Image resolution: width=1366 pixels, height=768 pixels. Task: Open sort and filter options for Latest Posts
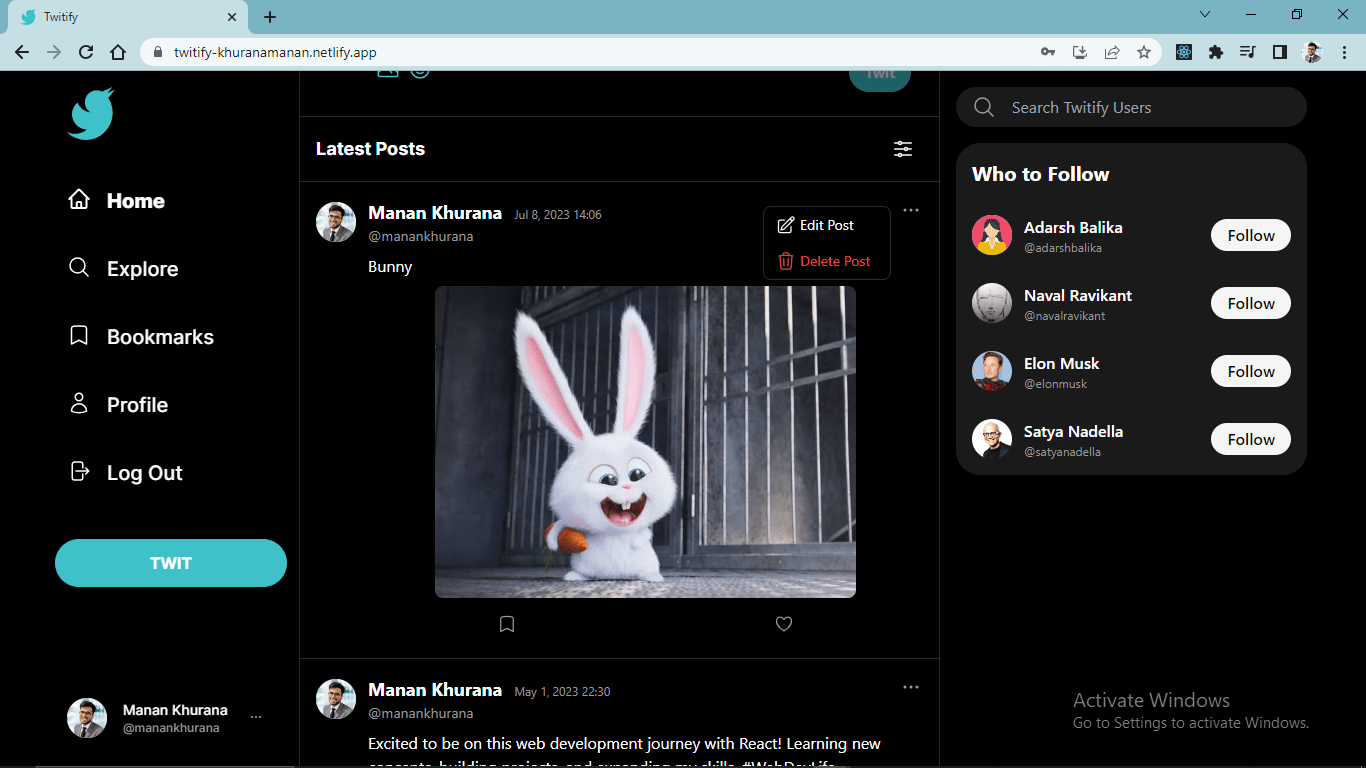point(903,149)
